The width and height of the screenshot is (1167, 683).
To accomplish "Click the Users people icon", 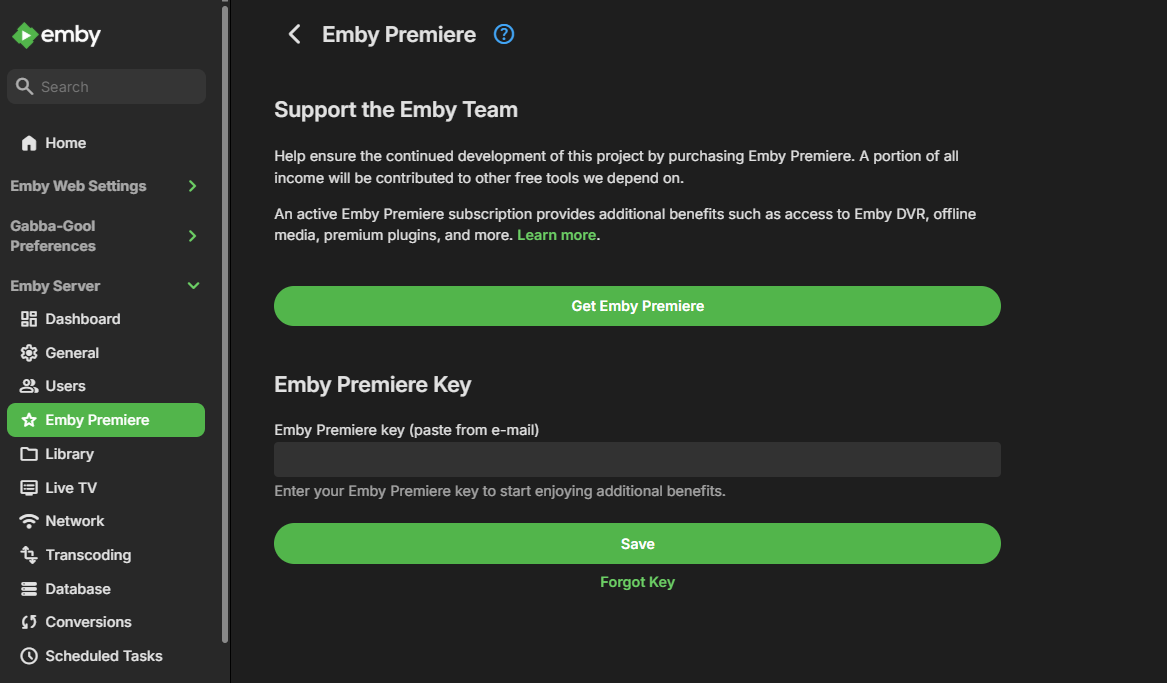I will coord(29,386).
